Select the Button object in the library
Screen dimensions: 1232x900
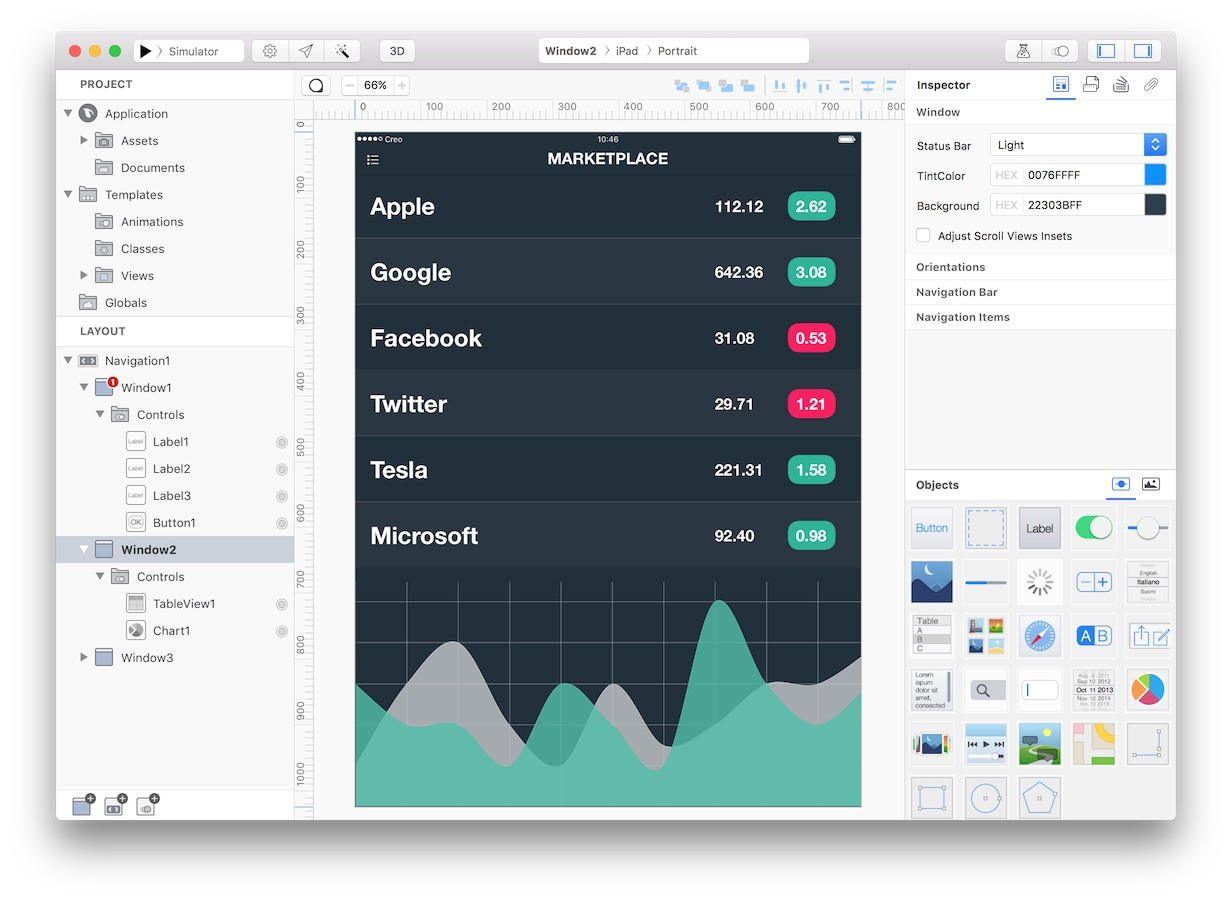click(x=932, y=527)
